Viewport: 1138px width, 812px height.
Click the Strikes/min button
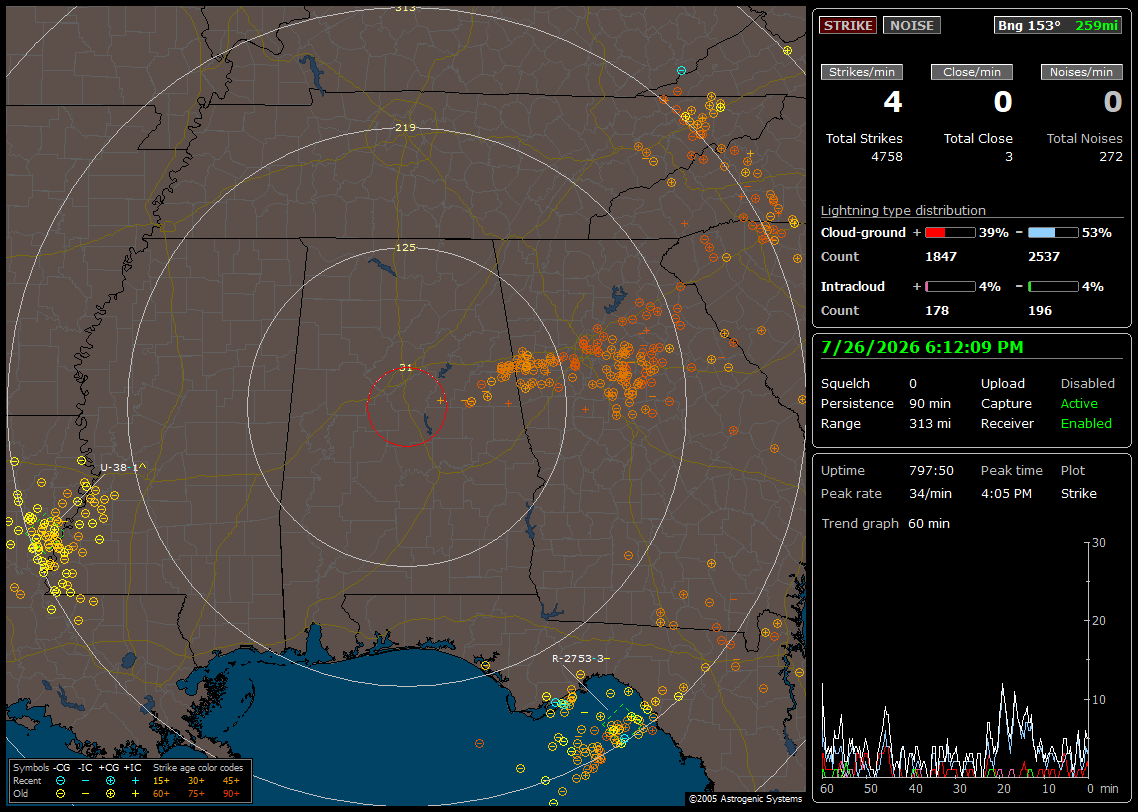coord(861,72)
